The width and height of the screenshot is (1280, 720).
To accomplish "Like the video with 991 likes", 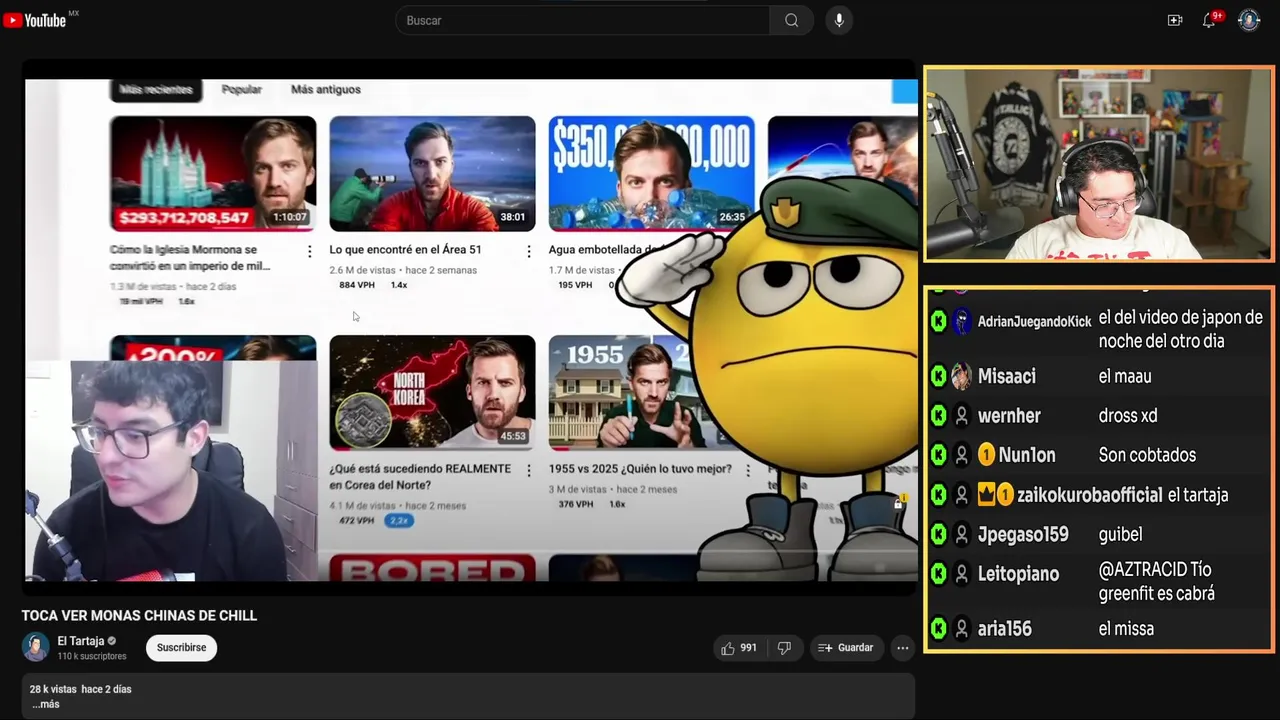I will tap(738, 648).
